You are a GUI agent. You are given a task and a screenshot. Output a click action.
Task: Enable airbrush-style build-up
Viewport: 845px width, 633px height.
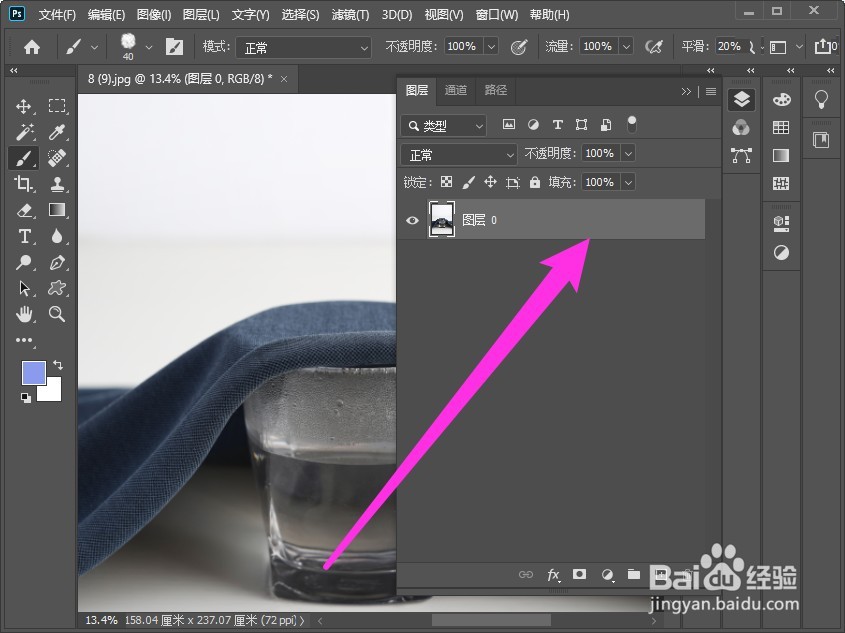pos(654,47)
